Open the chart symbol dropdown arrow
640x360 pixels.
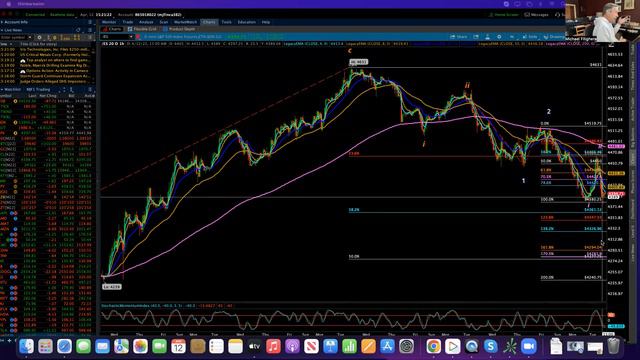pos(131,37)
